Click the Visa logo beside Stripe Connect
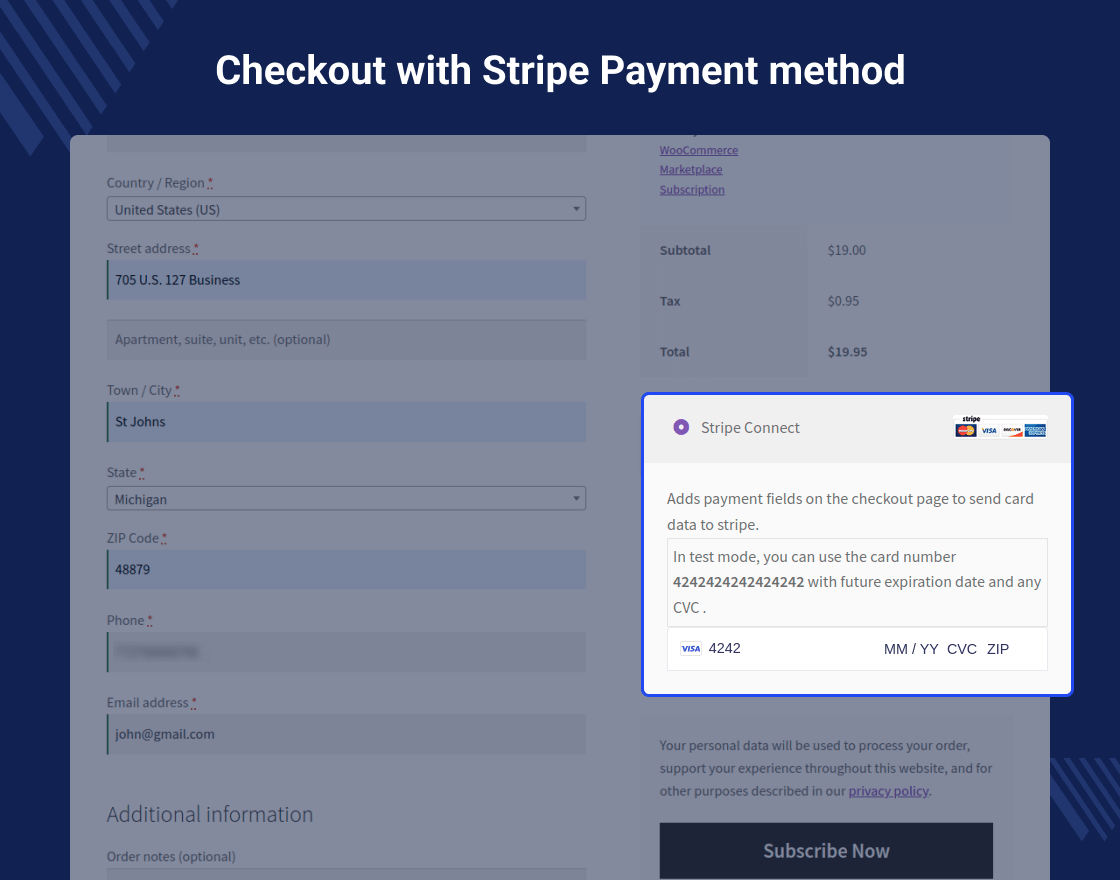The height and width of the screenshot is (880, 1120). 989,431
